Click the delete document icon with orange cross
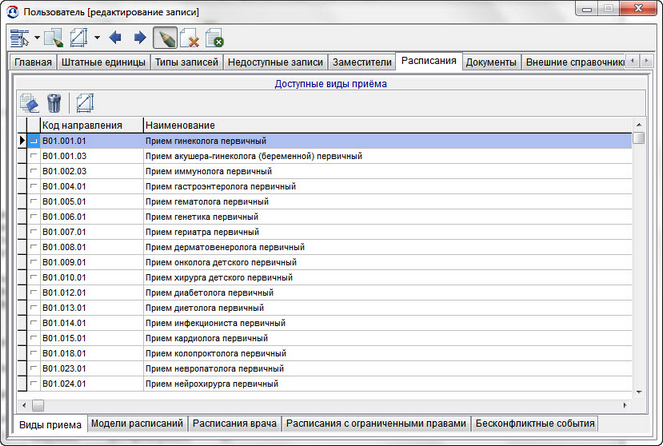 [190, 38]
